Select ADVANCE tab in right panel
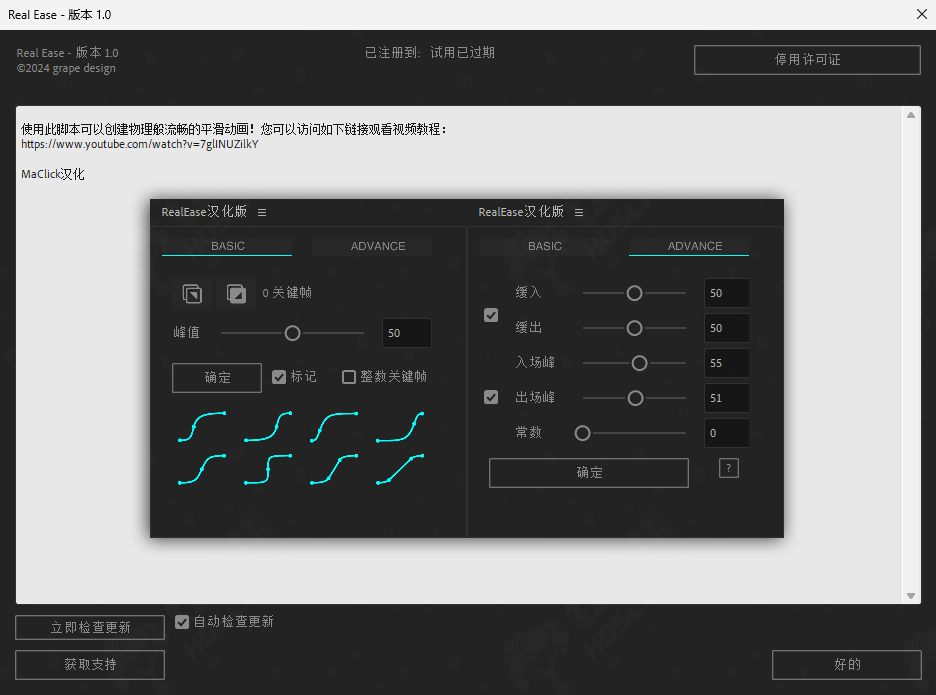Viewport: 936px width, 695px height. (x=695, y=246)
